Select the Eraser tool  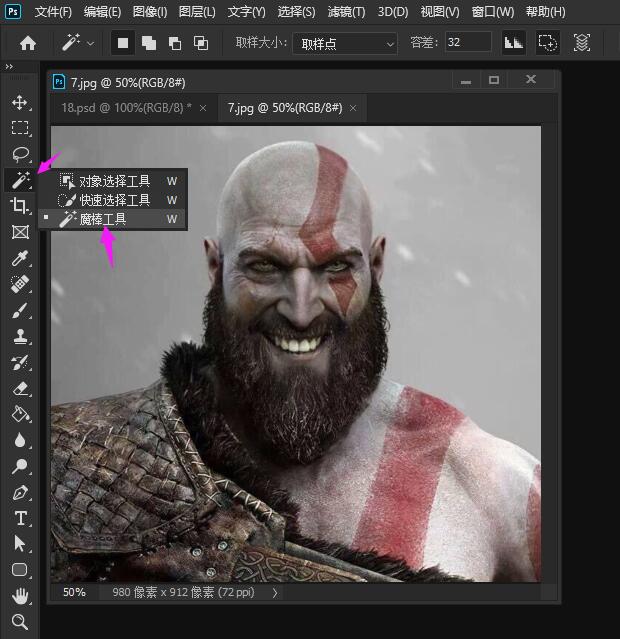[20, 388]
